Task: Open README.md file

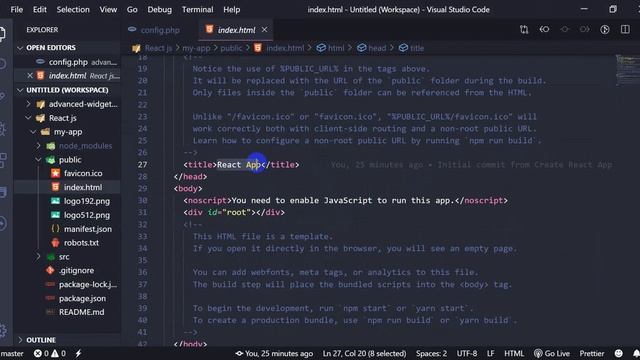Action: (x=81, y=312)
